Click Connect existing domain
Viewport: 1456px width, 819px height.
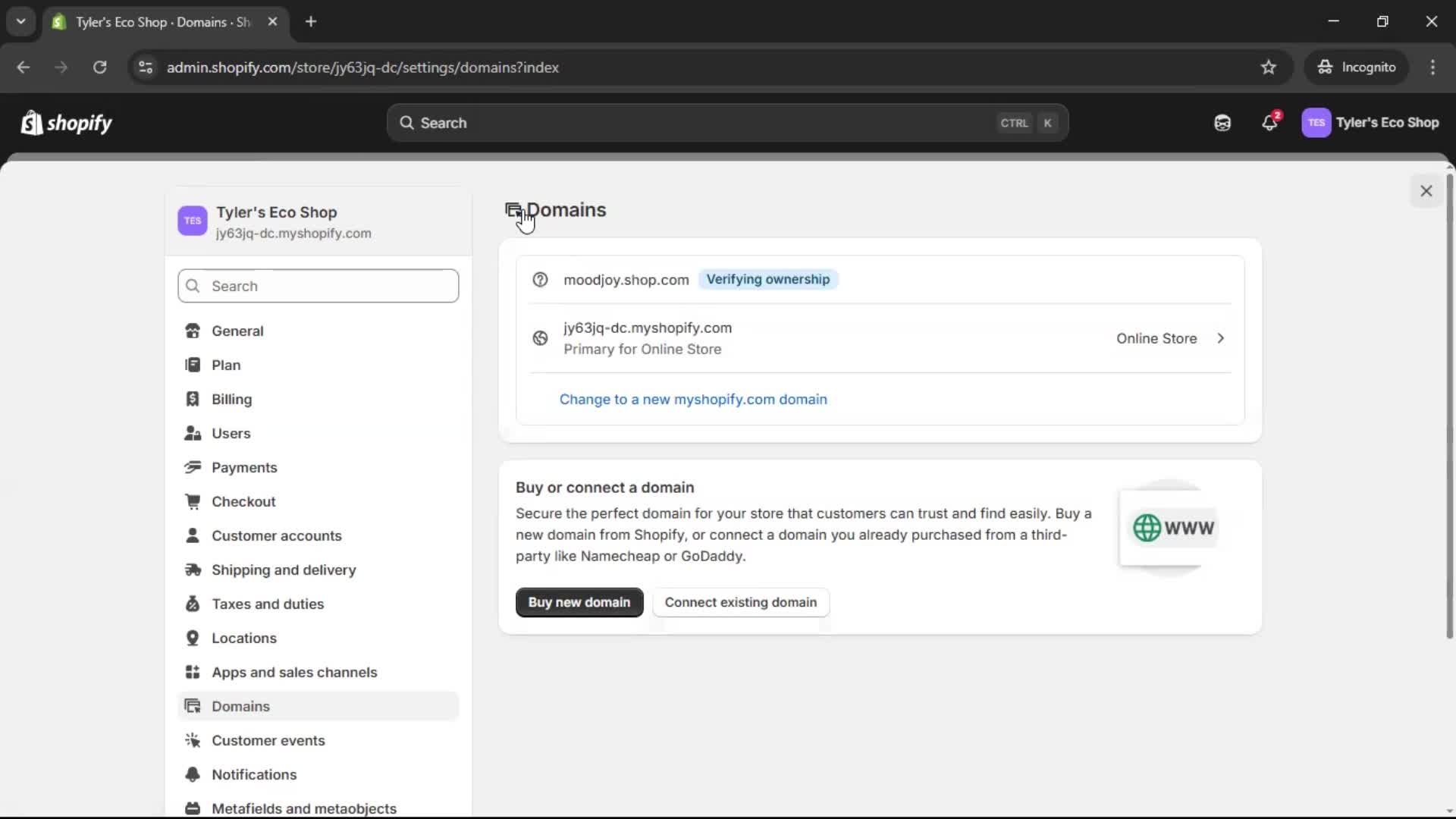point(740,602)
